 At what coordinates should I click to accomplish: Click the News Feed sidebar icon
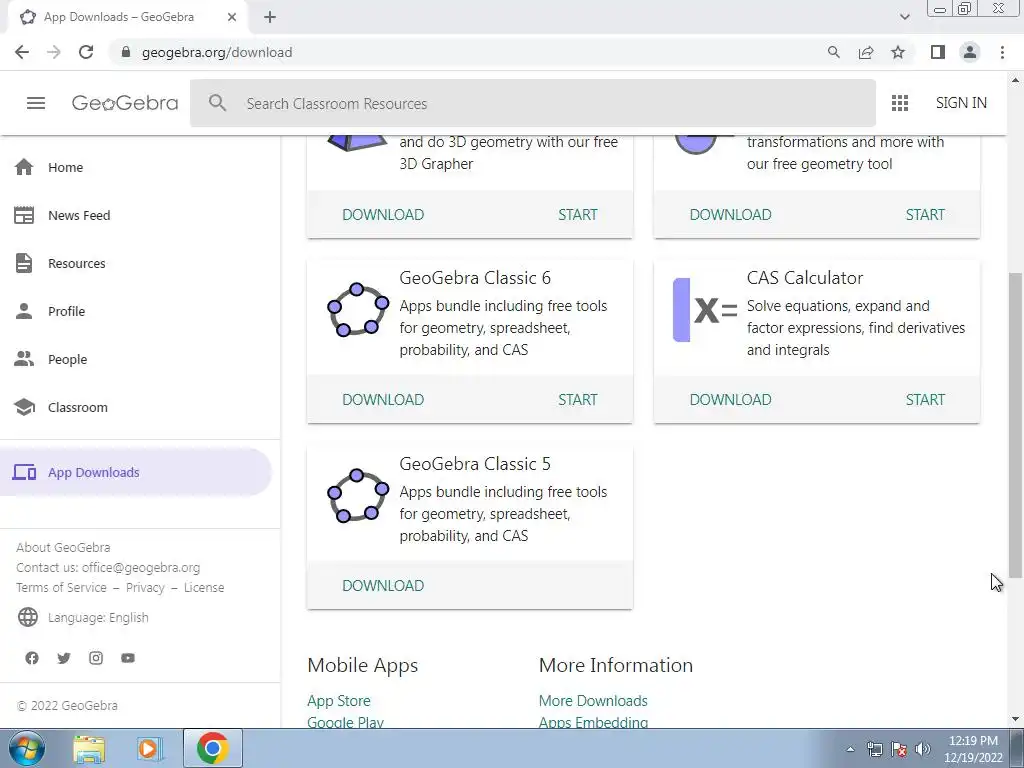tap(24, 215)
